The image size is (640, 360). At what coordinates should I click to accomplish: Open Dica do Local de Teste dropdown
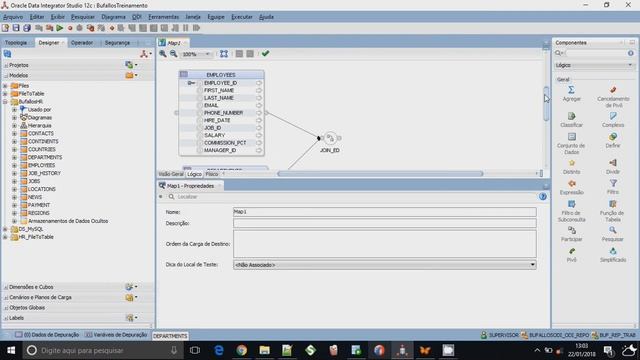point(532,265)
